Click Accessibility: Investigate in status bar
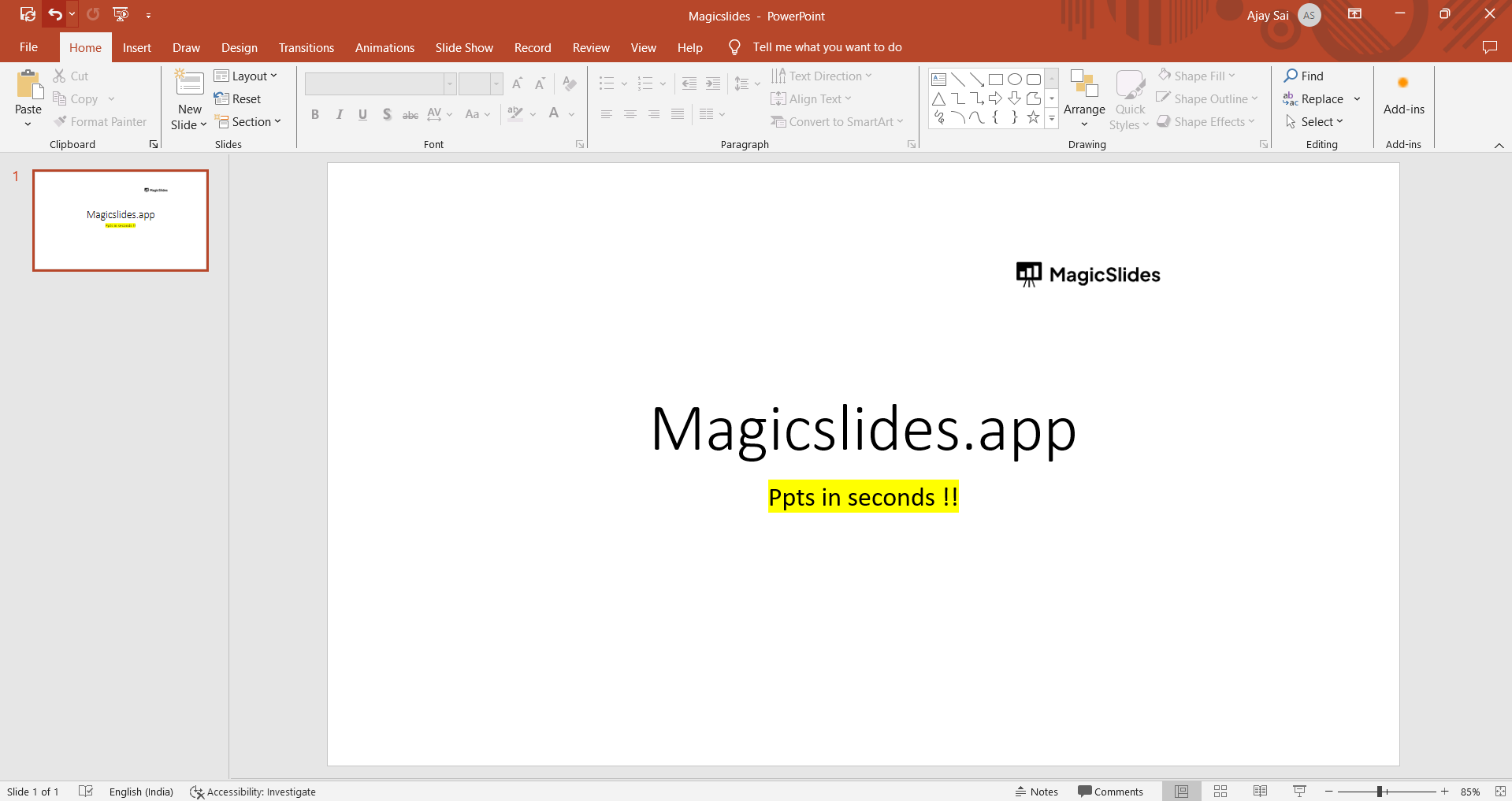 point(253,792)
